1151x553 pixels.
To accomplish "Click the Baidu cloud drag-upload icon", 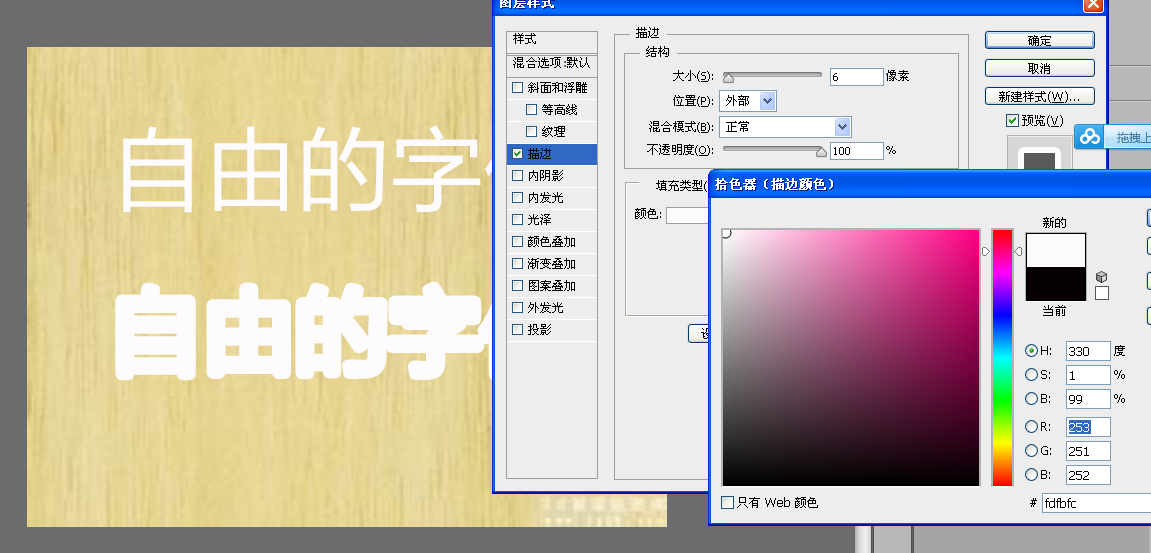I will coord(1090,137).
